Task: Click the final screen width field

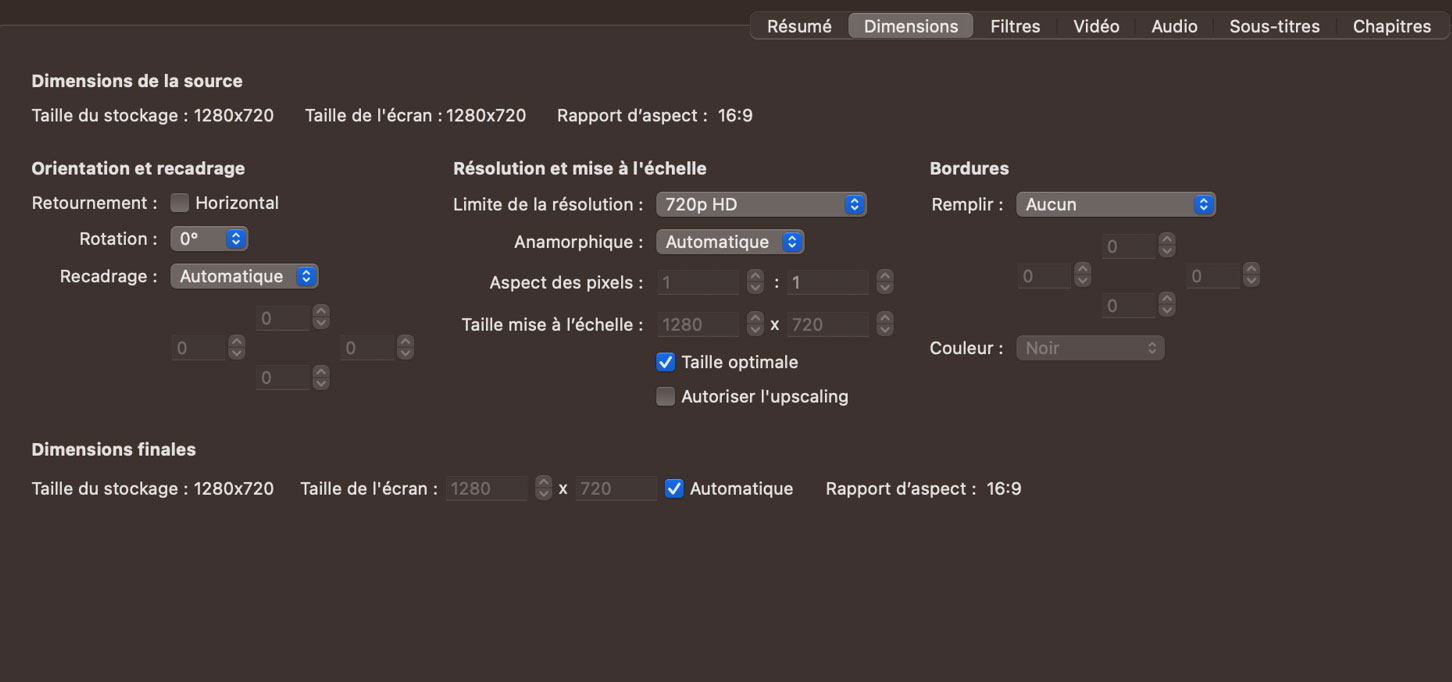Action: click(x=487, y=489)
